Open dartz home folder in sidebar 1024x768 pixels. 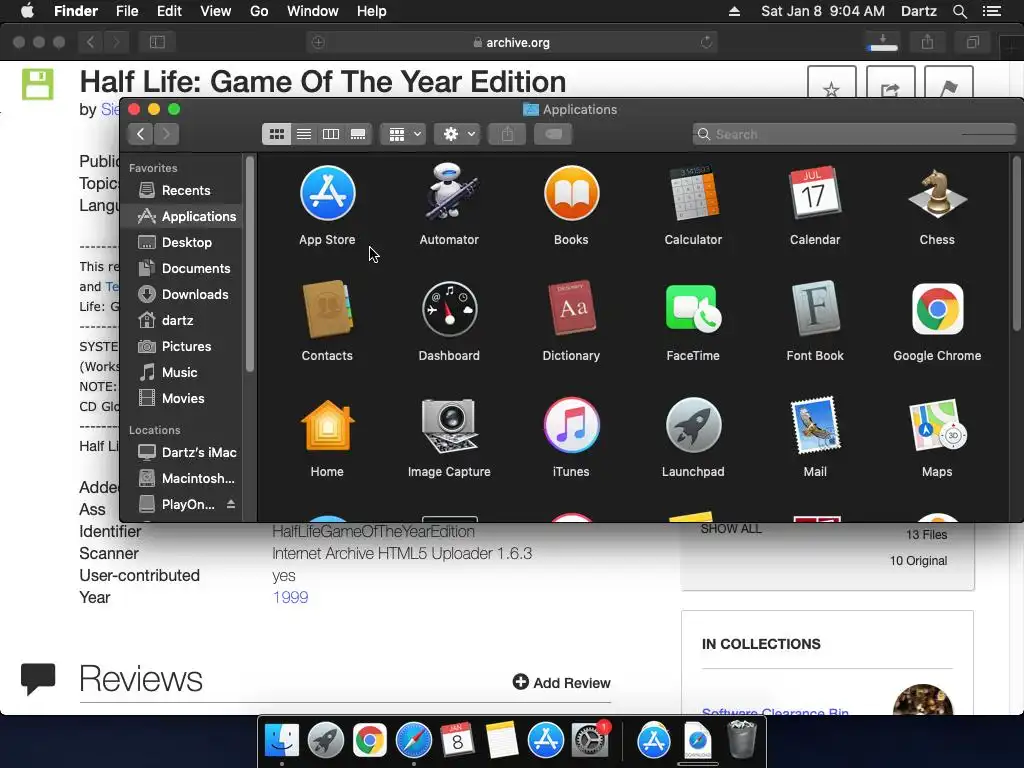pos(183,321)
